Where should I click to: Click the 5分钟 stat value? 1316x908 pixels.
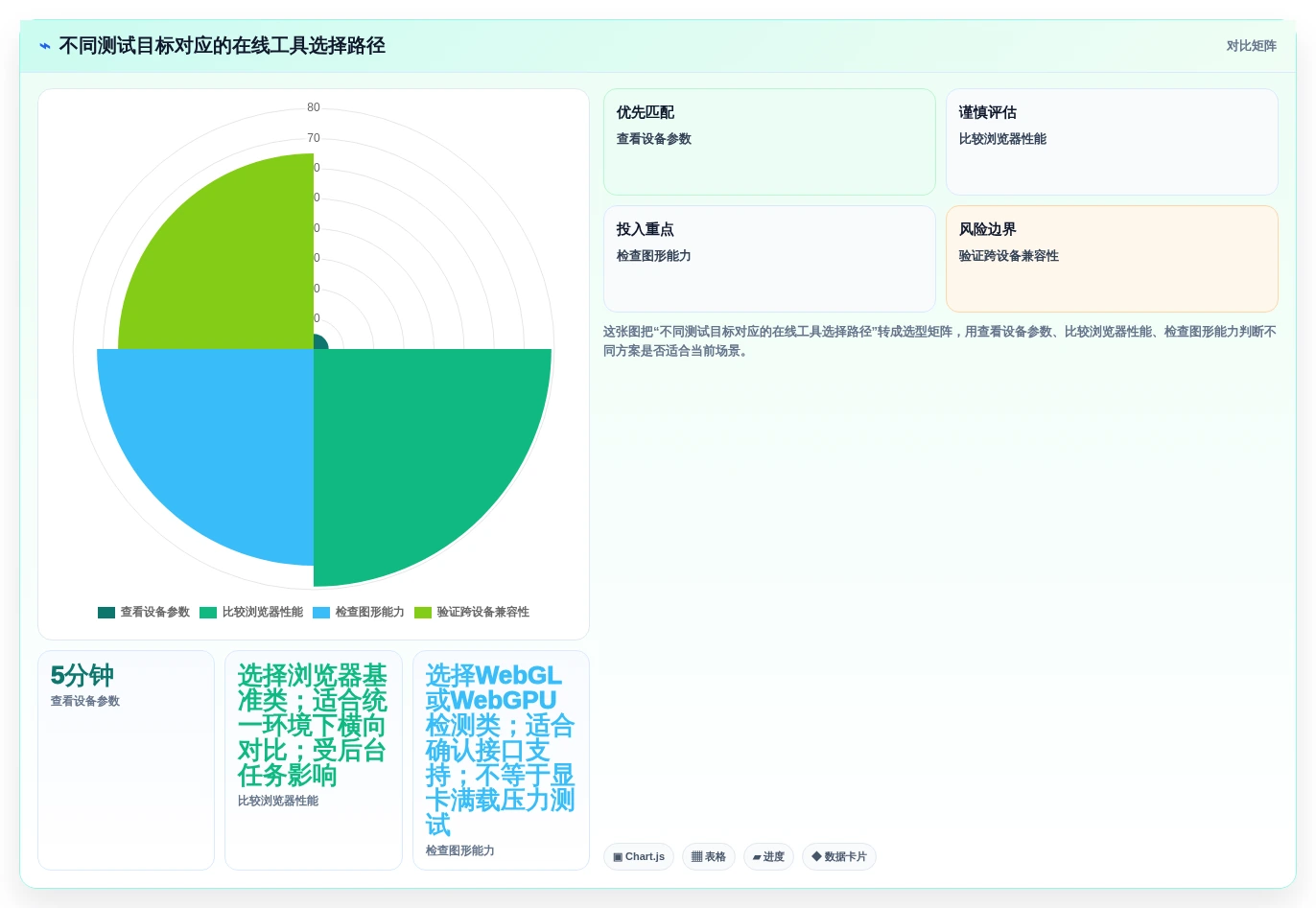click(x=82, y=676)
